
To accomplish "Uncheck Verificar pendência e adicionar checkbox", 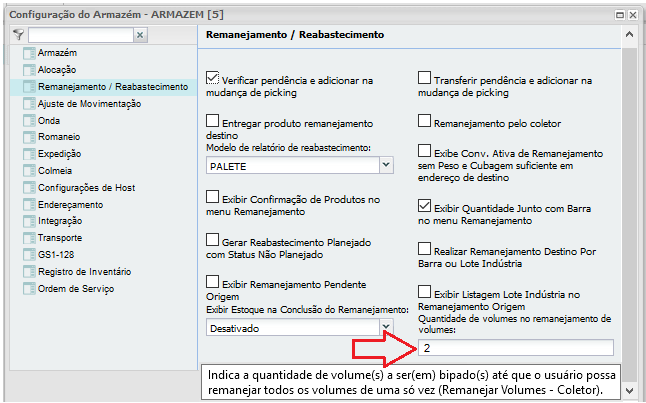I will [212, 78].
